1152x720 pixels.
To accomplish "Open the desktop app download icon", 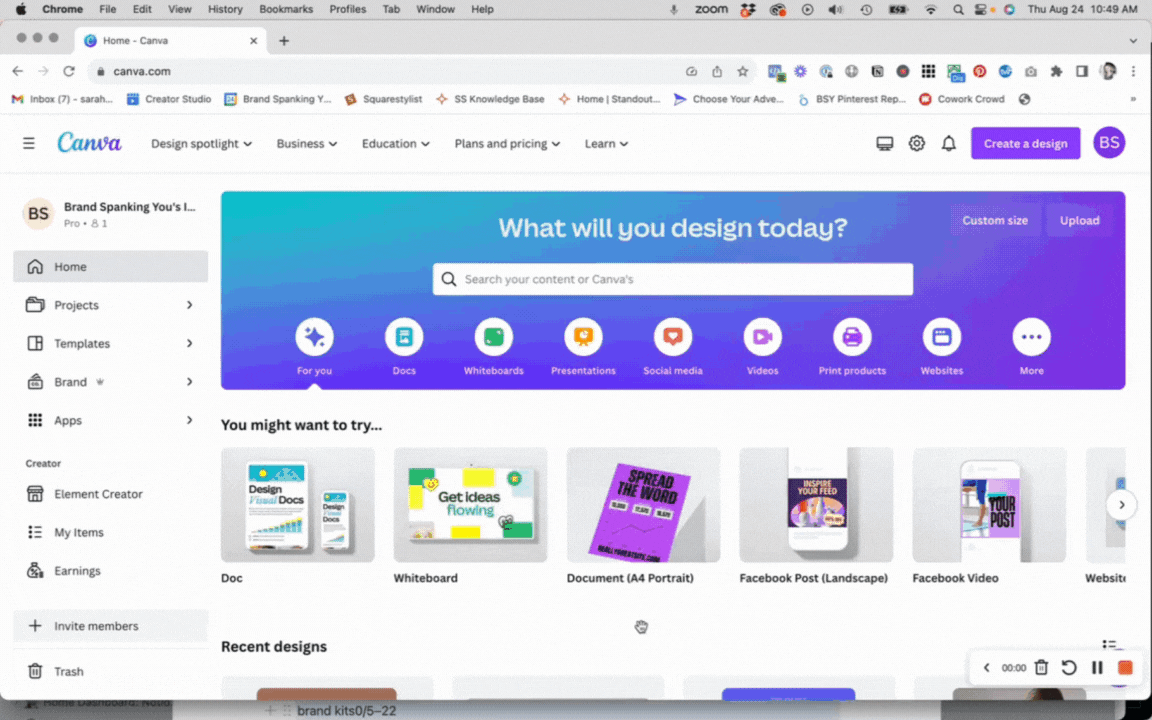I will 885,143.
